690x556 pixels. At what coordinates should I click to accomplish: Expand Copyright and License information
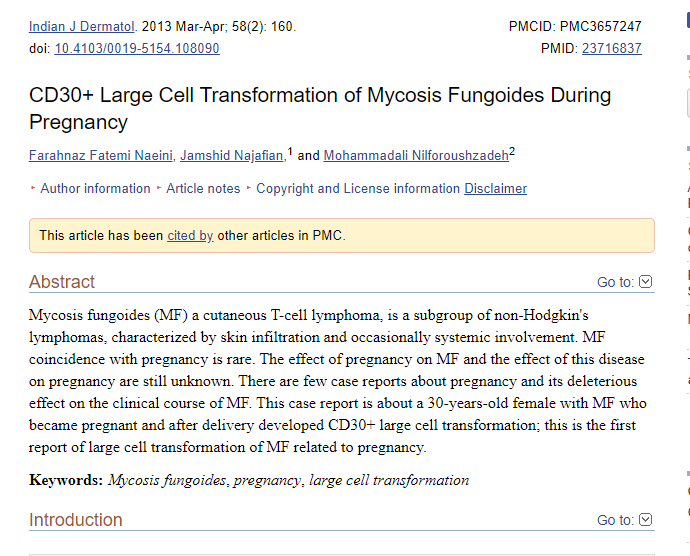coord(358,188)
